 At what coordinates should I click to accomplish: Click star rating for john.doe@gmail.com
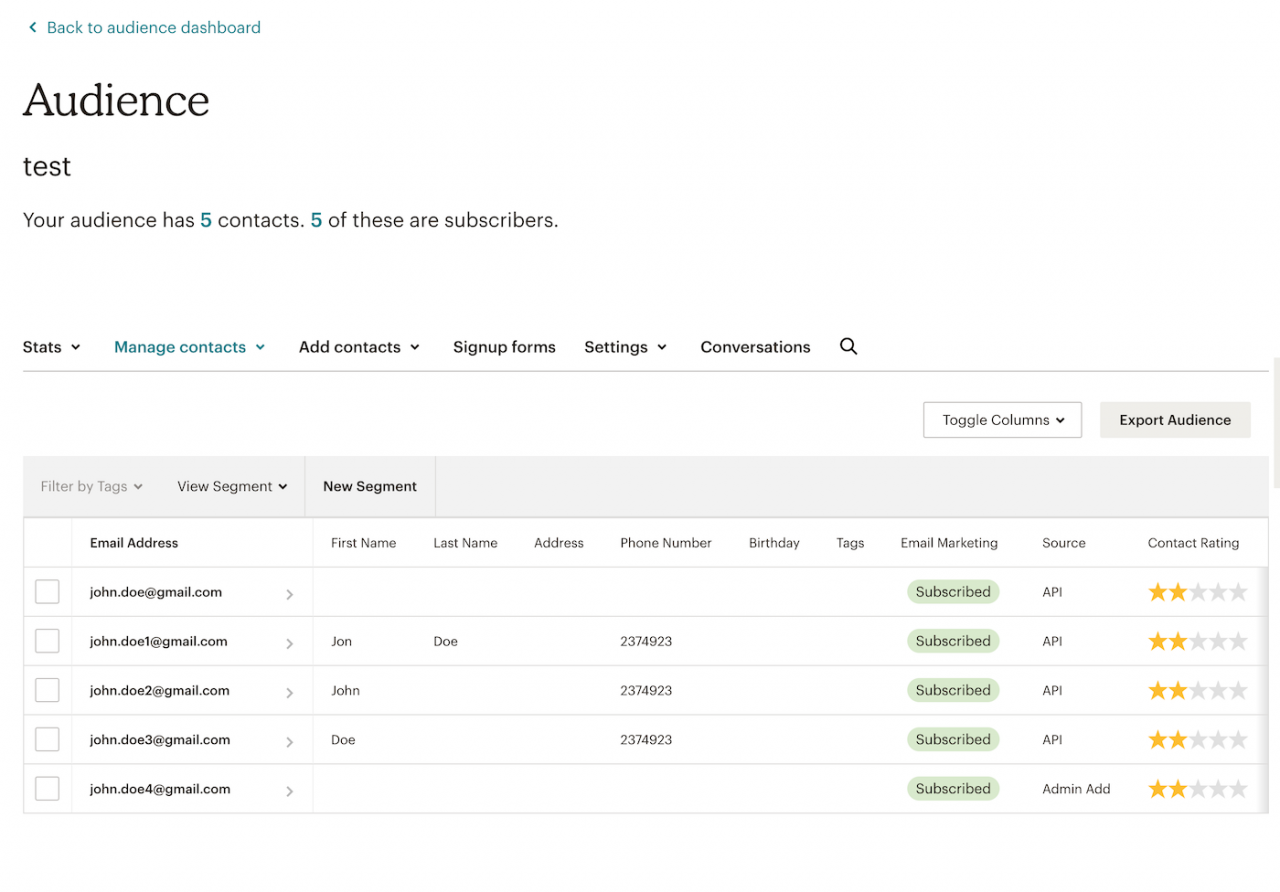tap(1197, 592)
